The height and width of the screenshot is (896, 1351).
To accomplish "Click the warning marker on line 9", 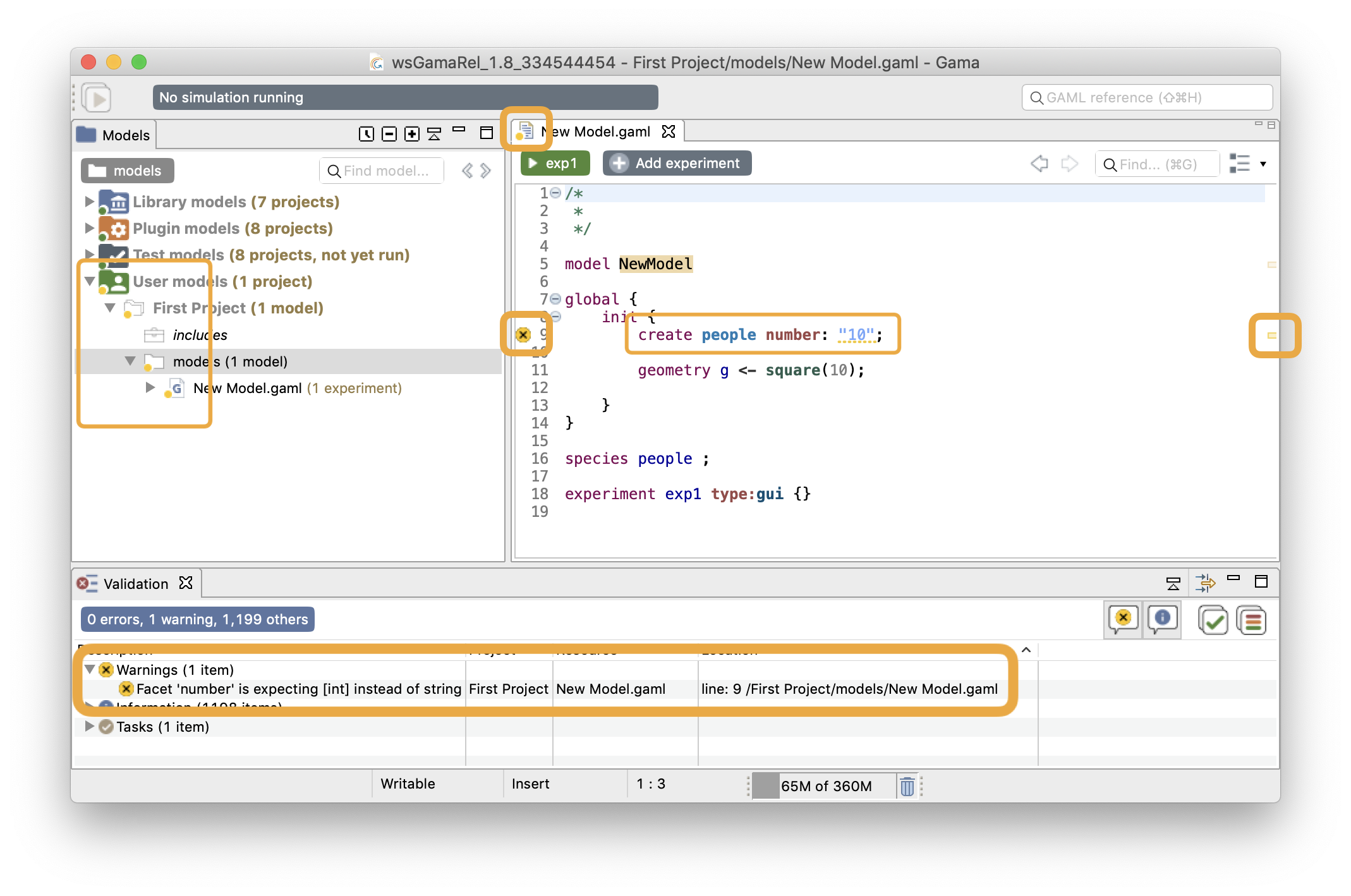I will [523, 334].
